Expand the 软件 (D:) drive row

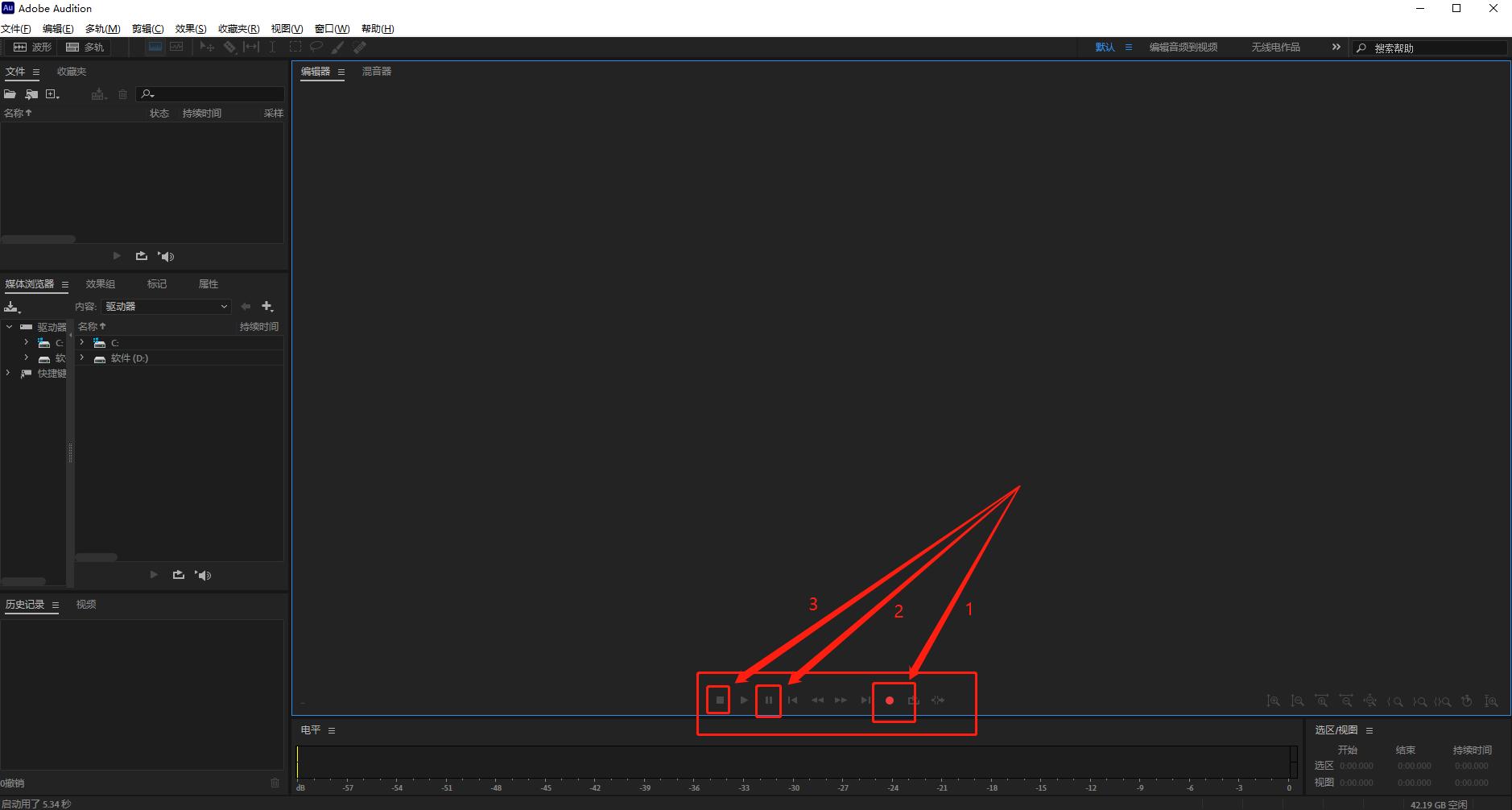point(82,357)
